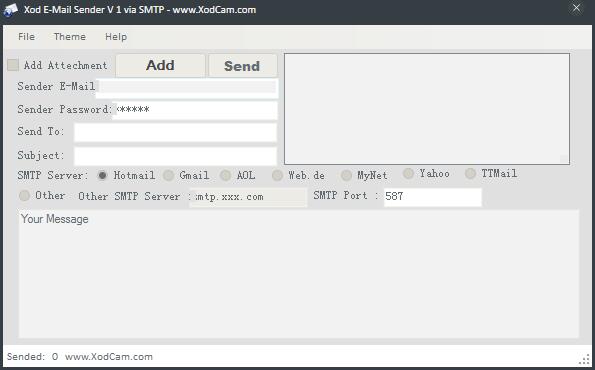Select the Hotmail SMTP server option
595x370 pixels.
click(x=102, y=175)
